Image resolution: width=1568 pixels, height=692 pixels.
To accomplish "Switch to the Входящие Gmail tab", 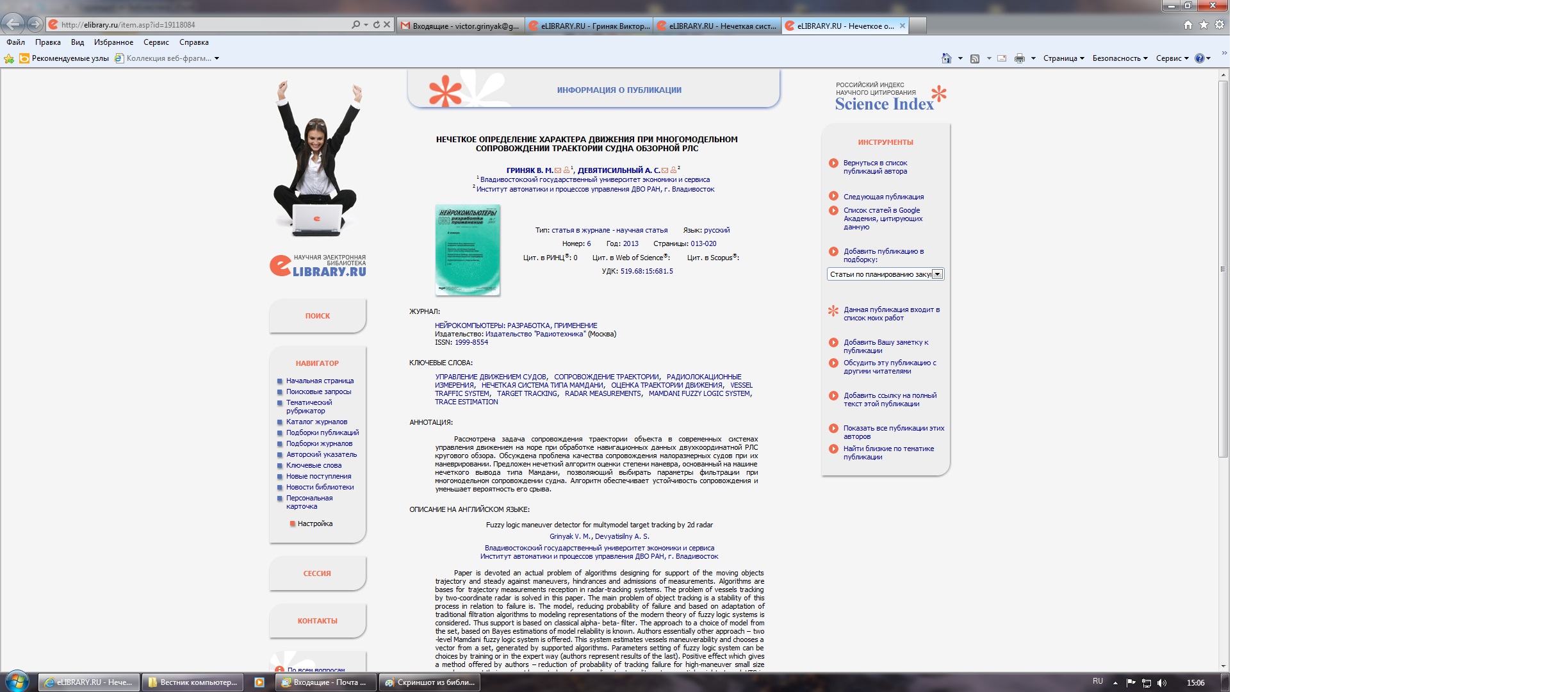I will pos(461,26).
